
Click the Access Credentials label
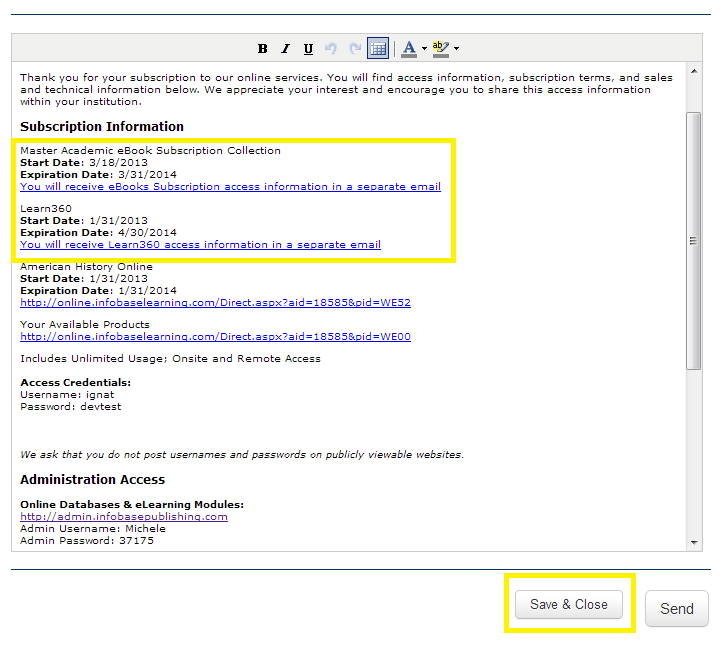[76, 383]
